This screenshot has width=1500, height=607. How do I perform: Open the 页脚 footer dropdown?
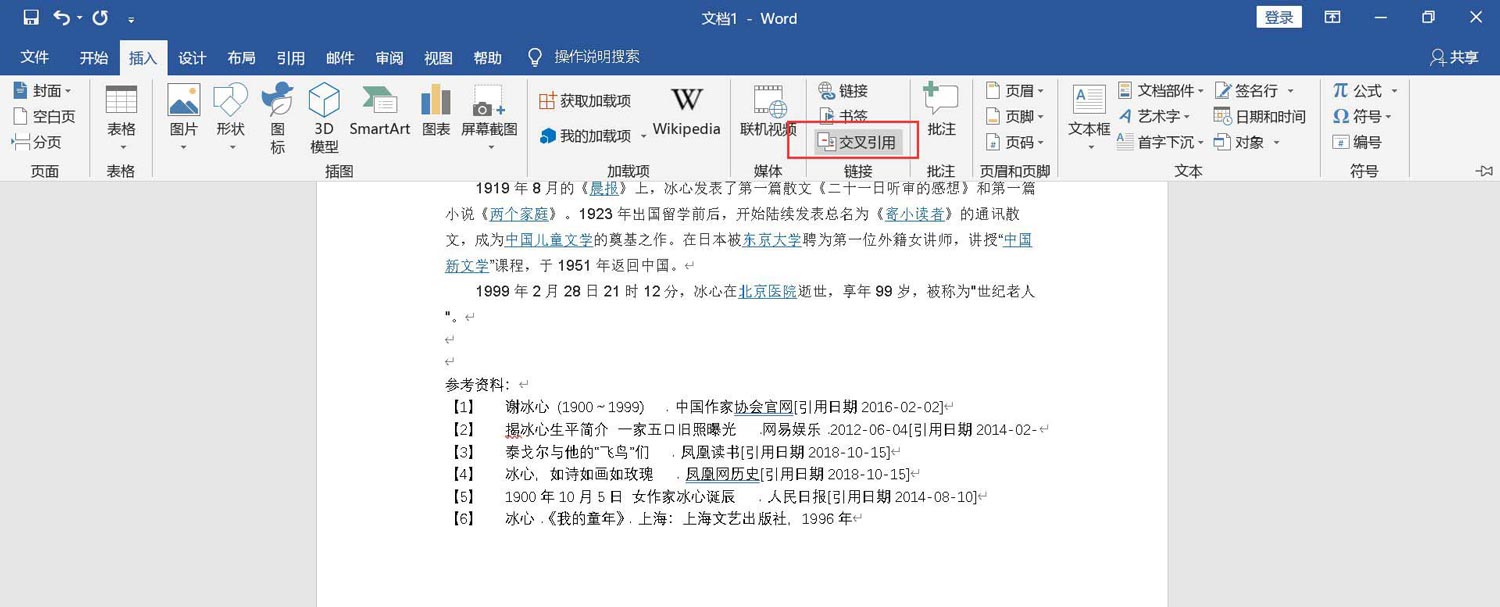click(1015, 116)
